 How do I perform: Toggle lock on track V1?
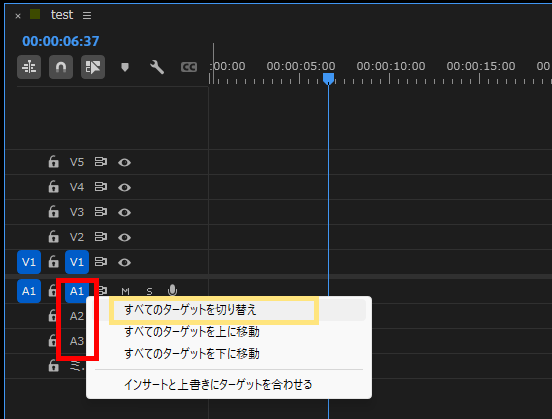point(54,262)
